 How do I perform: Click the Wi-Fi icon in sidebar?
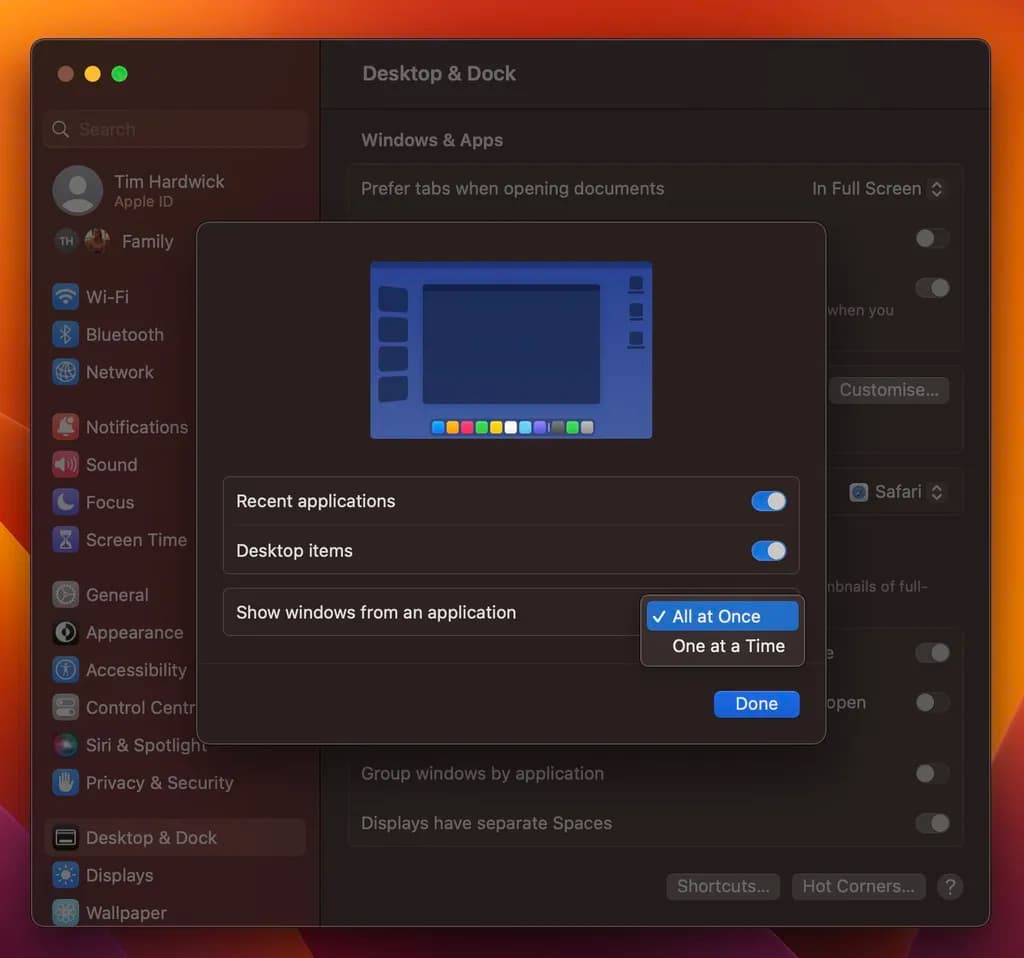66,297
